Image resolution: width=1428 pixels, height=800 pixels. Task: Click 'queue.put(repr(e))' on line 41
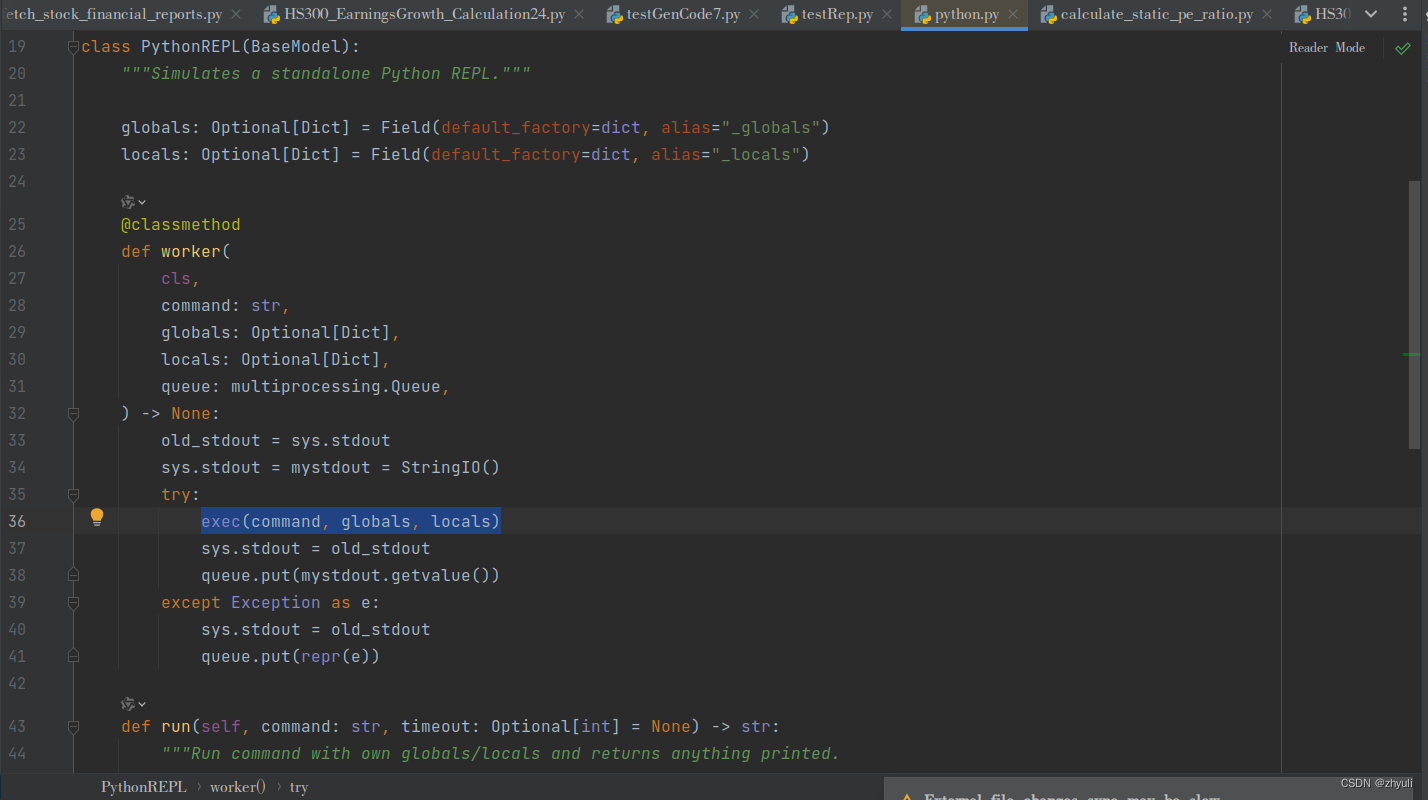pos(290,656)
